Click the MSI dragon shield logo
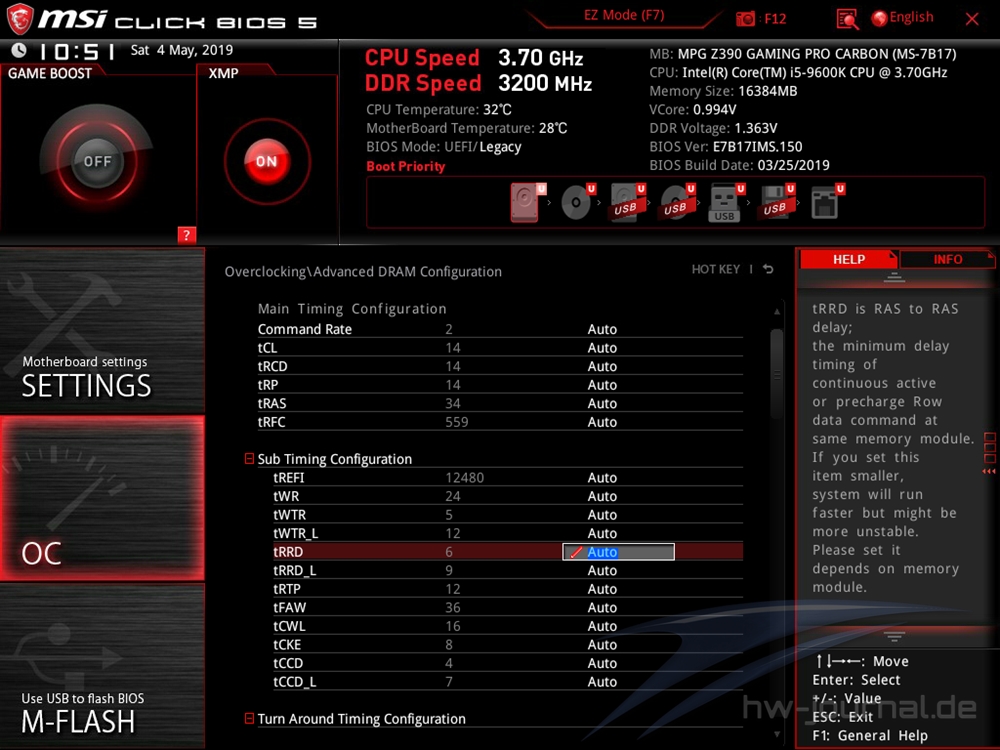Image resolution: width=1000 pixels, height=750 pixels. point(19,19)
